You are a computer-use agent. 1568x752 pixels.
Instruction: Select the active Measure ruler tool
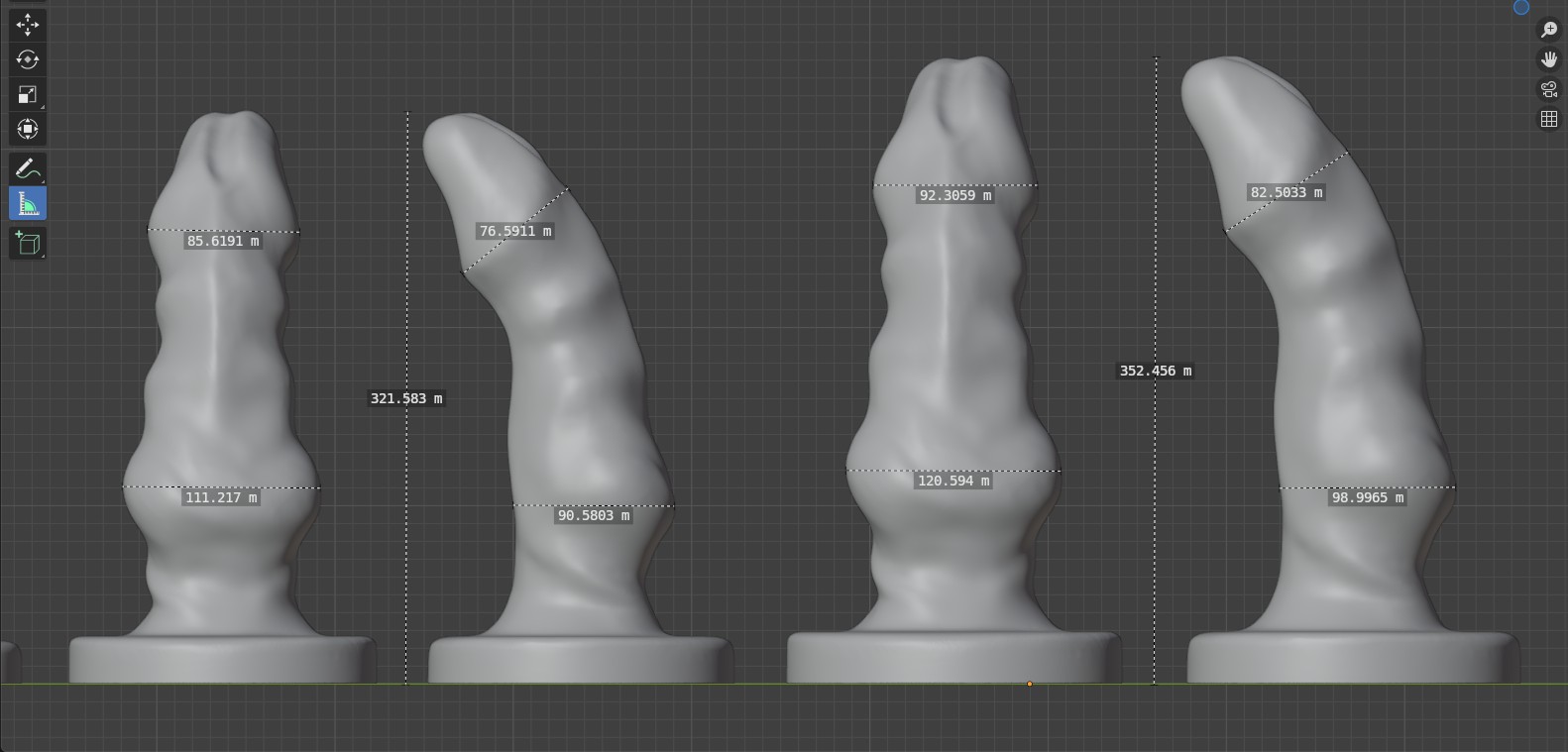tap(28, 204)
